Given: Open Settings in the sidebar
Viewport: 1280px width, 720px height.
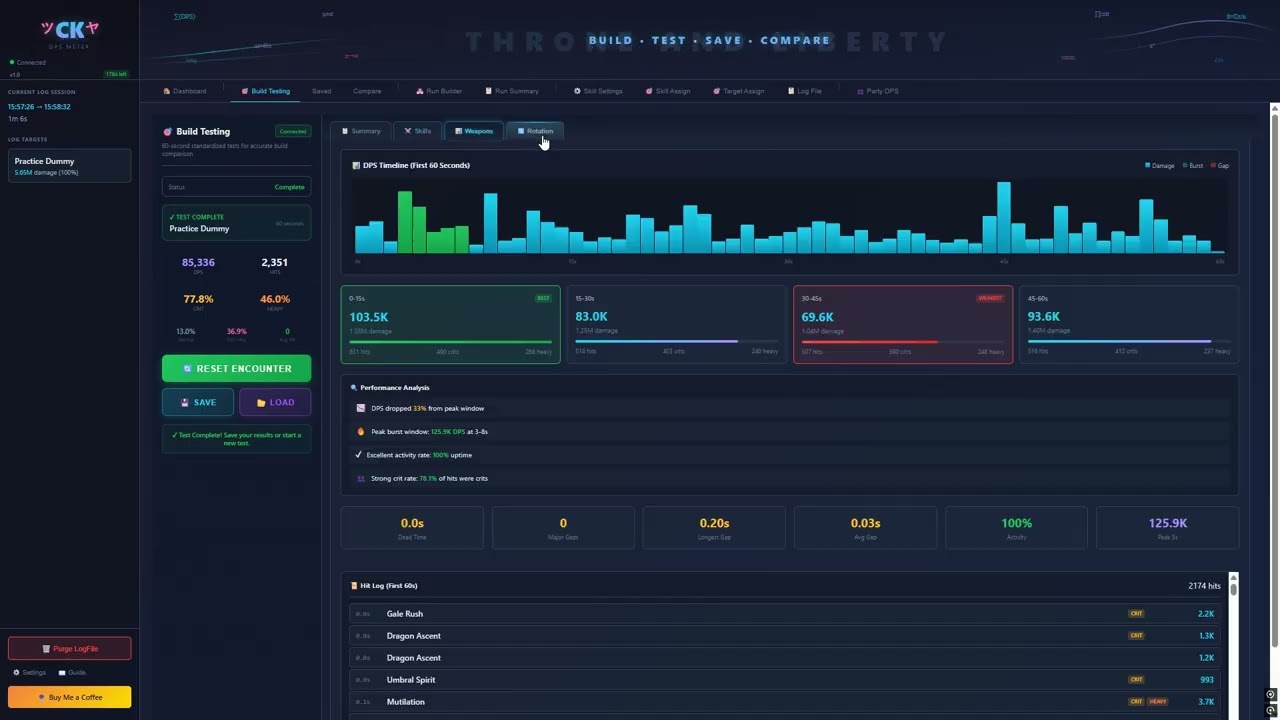Looking at the screenshot, I should click(x=29, y=672).
